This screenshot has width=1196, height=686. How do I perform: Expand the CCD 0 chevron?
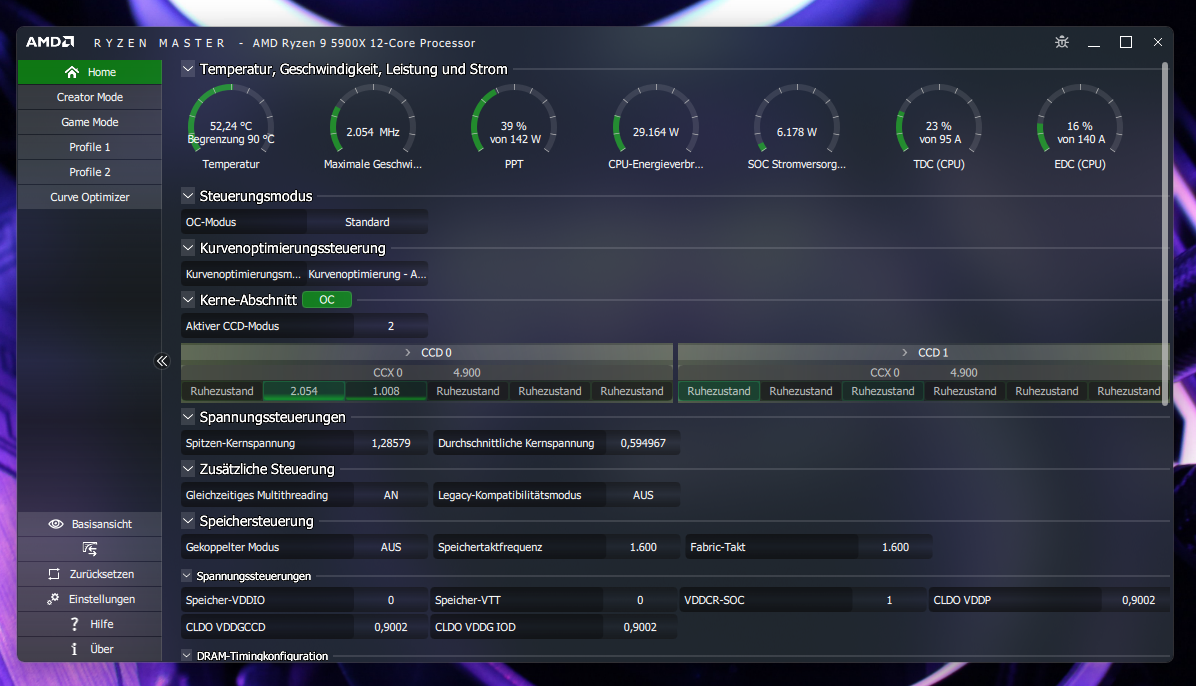coord(407,353)
